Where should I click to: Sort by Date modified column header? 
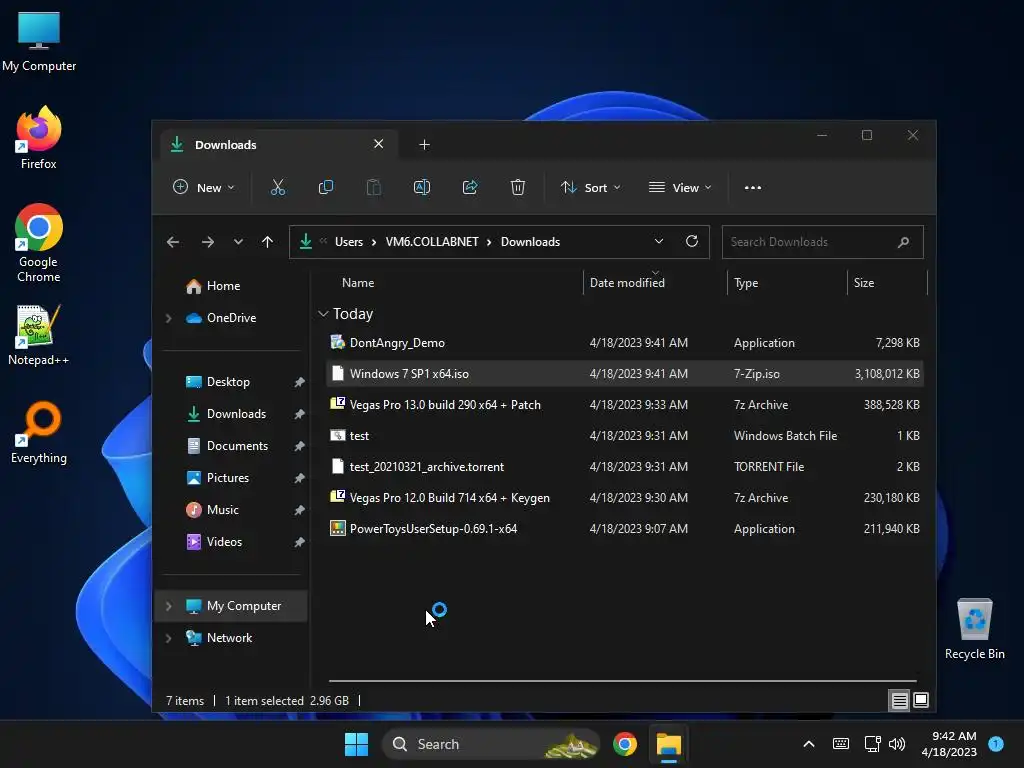click(x=627, y=283)
